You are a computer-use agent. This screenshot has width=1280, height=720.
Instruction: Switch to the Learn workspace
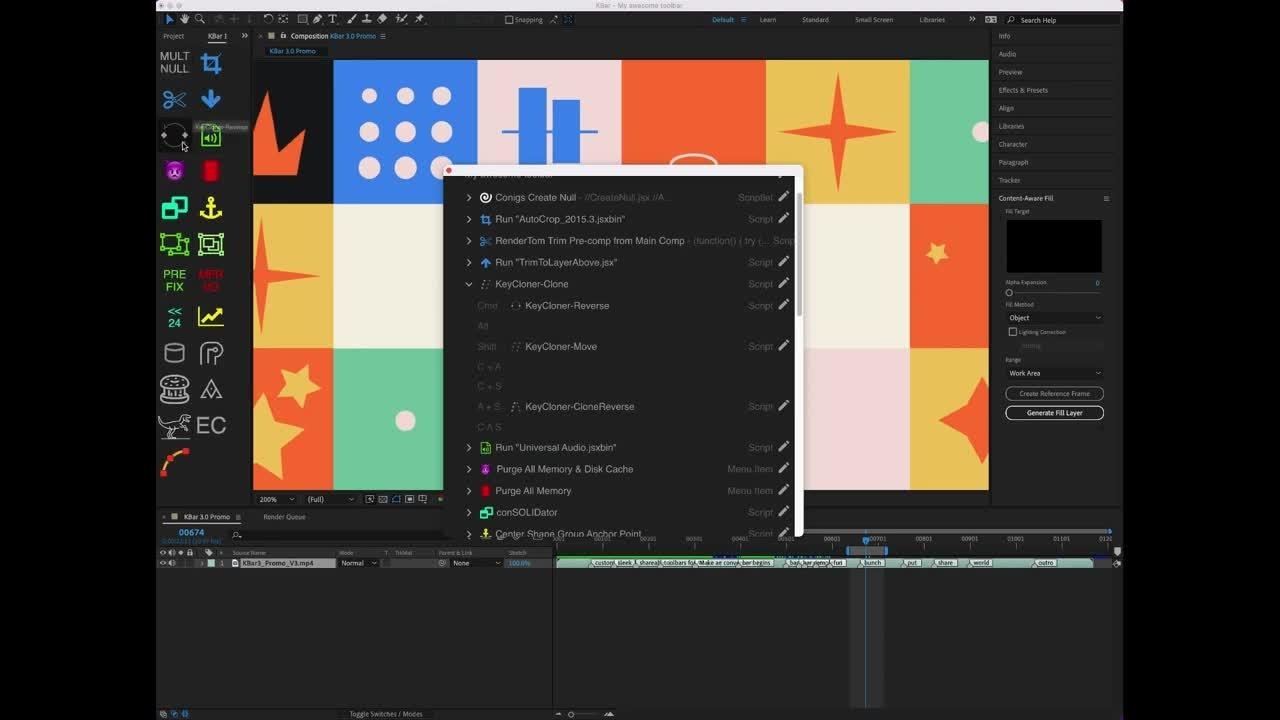pyautogui.click(x=767, y=20)
